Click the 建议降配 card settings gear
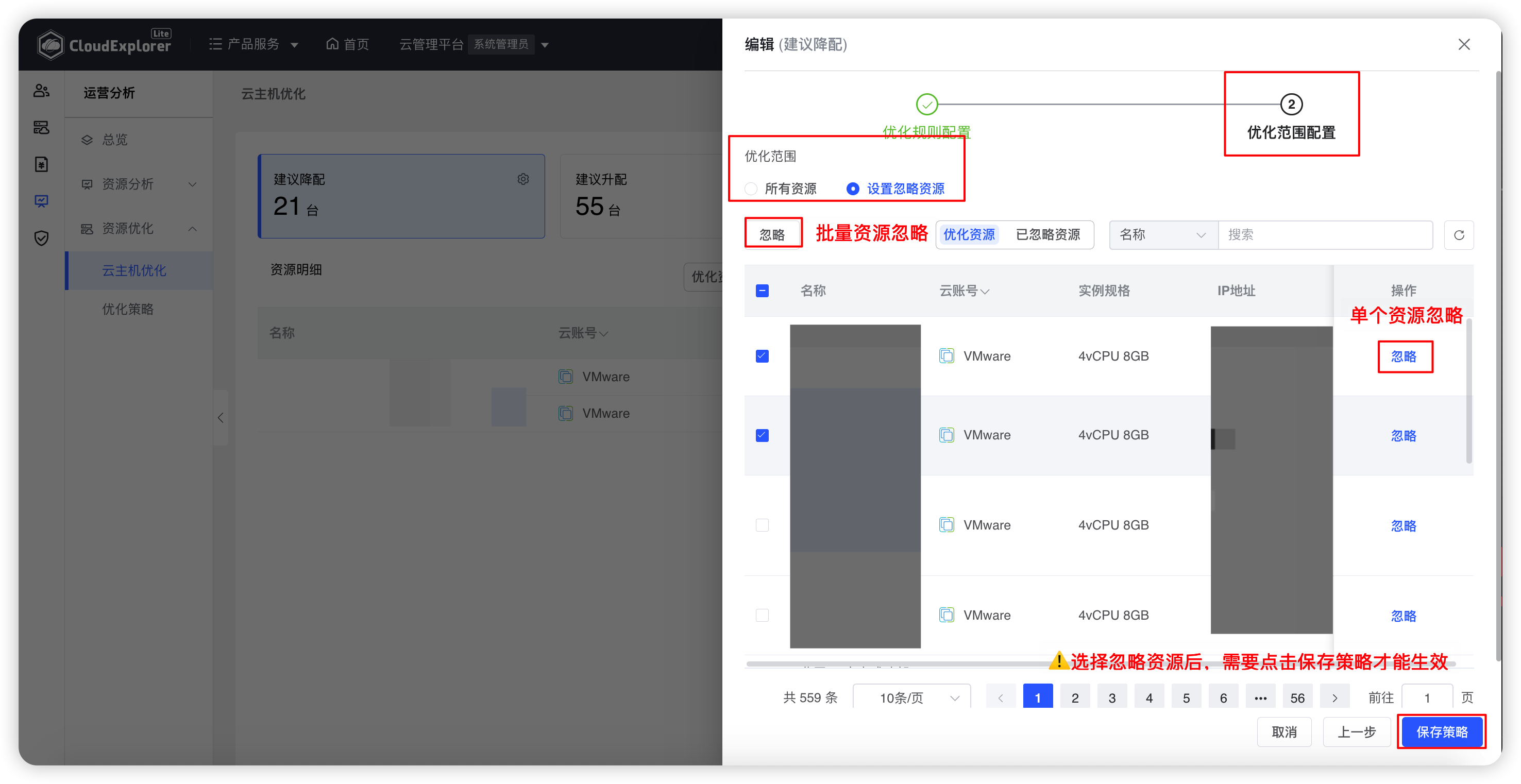This screenshot has width=1521, height=784. (x=523, y=179)
